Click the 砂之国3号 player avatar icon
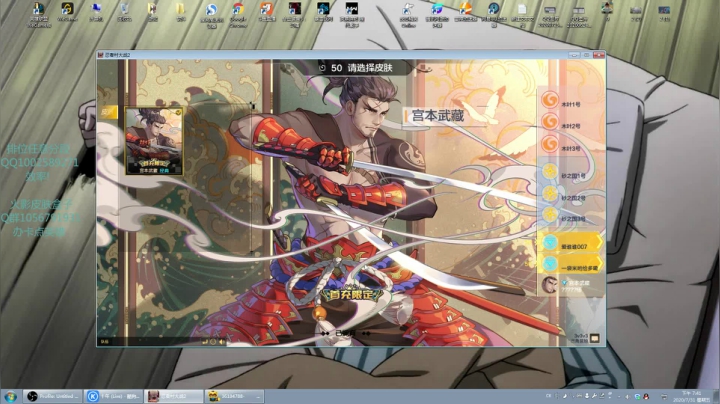Image resolution: width=720 pixels, height=404 pixels. (x=549, y=214)
